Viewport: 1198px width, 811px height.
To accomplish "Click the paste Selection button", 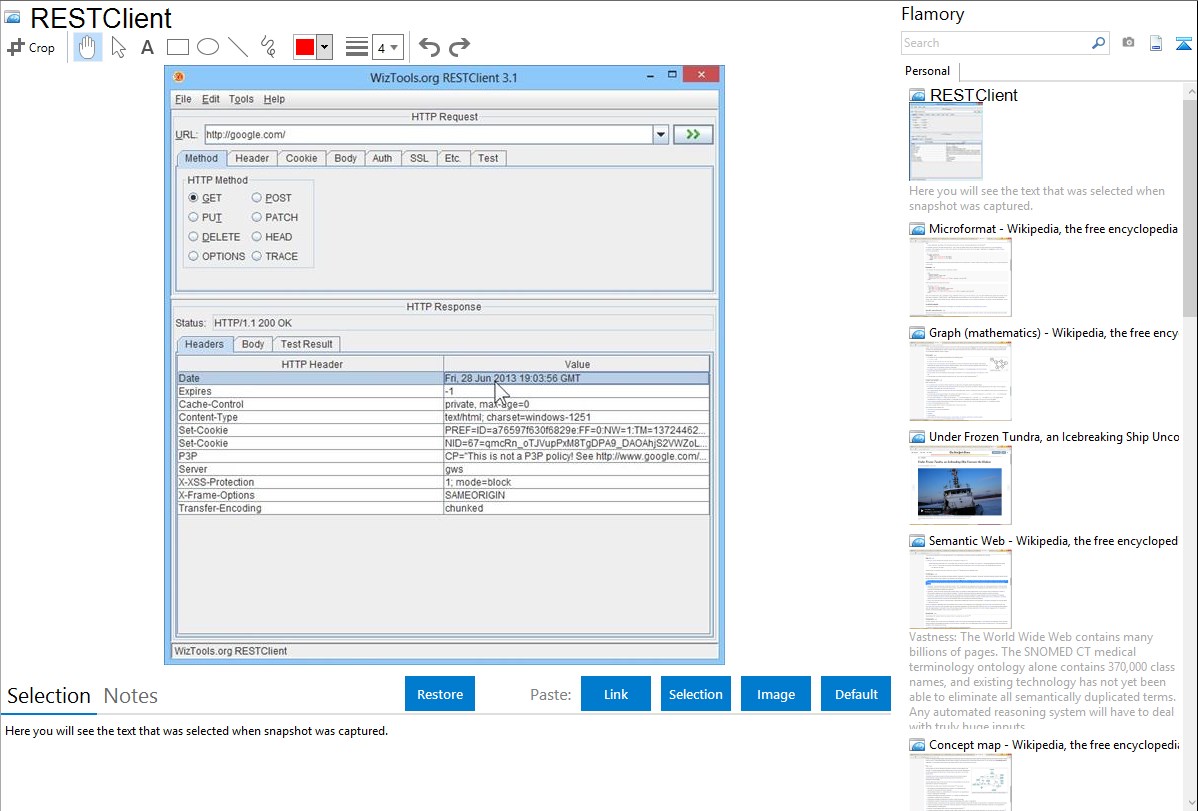I will click(696, 694).
